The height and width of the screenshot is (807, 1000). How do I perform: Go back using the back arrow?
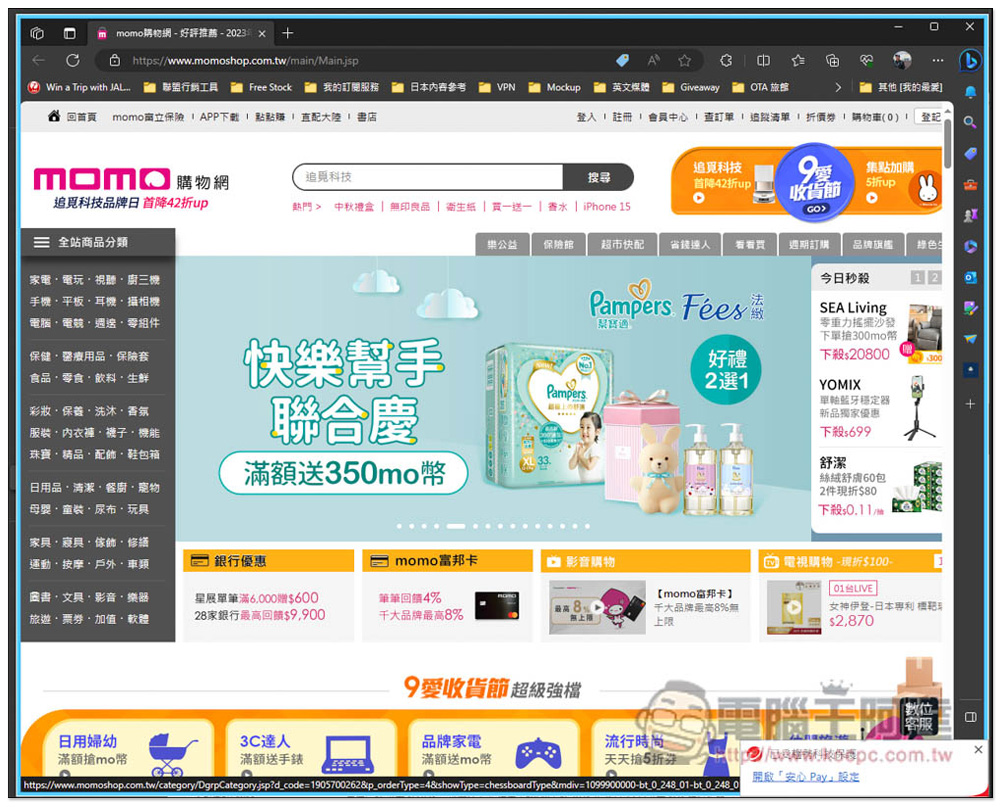coord(38,60)
